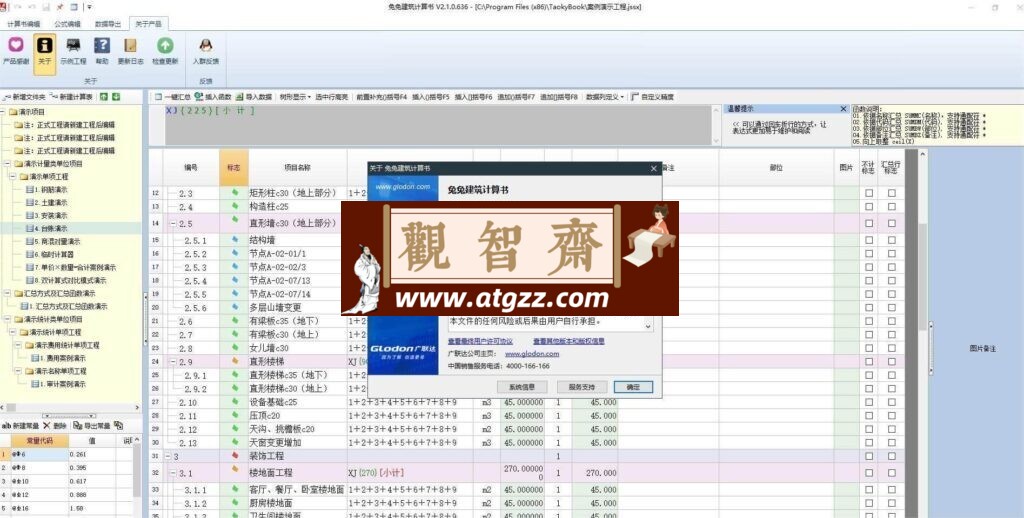The height and width of the screenshot is (518, 1024).
Task: Close the 温馨提示 hint panel
Action: click(x=843, y=109)
